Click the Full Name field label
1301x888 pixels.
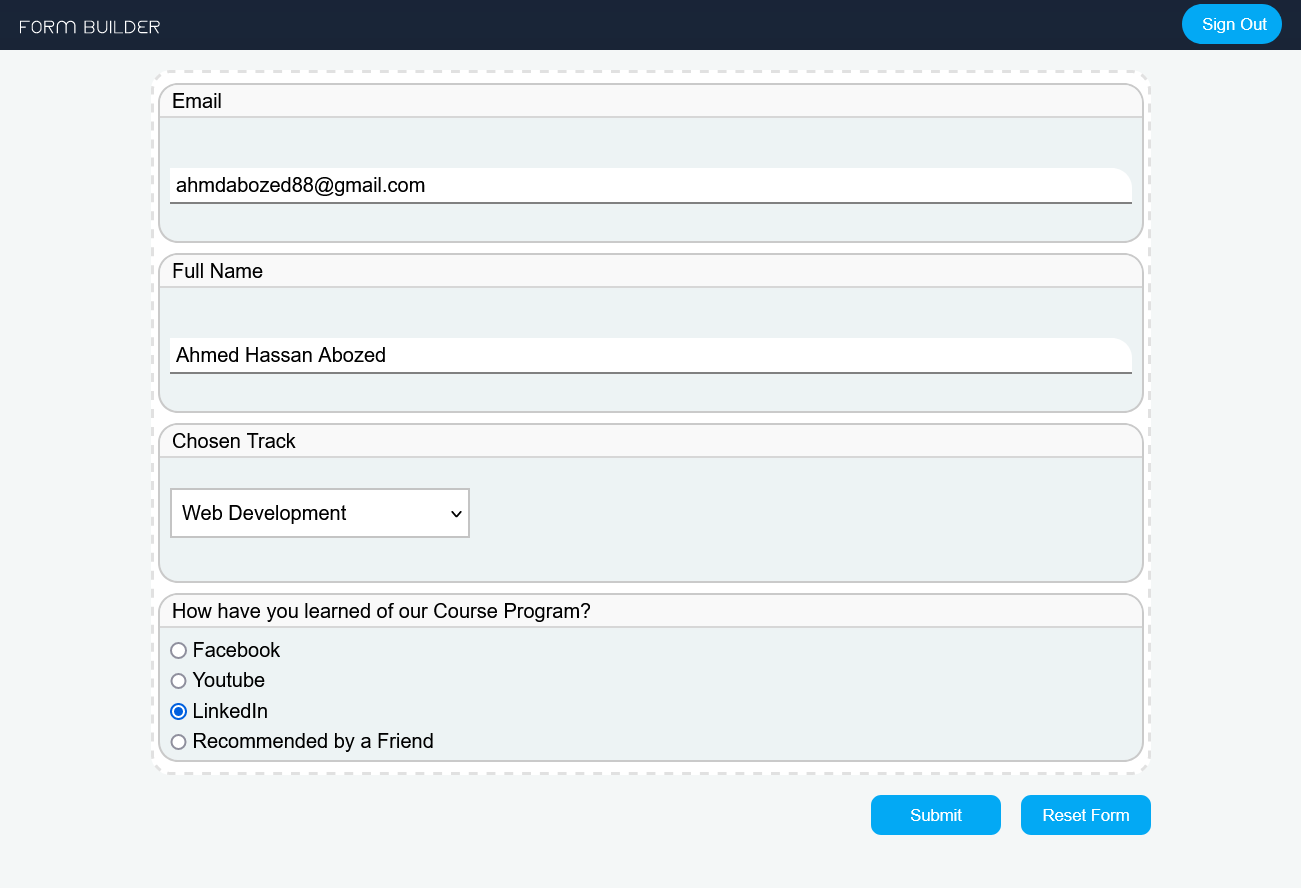pyautogui.click(x=217, y=271)
